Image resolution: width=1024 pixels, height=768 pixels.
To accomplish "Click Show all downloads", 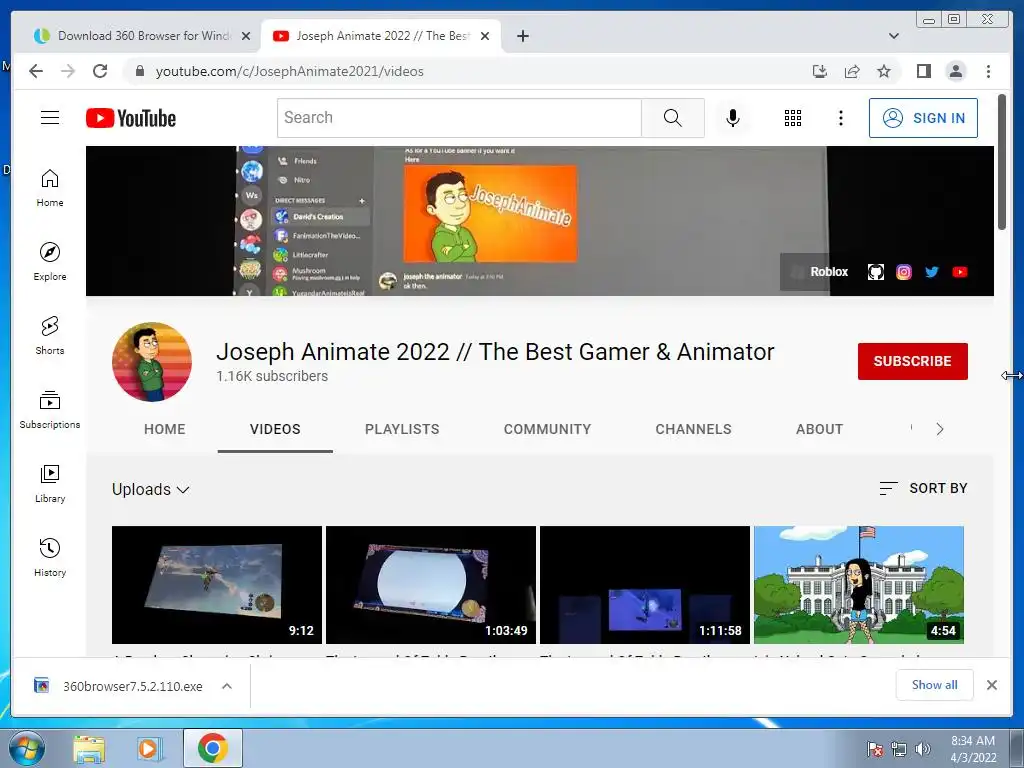I will tap(935, 684).
